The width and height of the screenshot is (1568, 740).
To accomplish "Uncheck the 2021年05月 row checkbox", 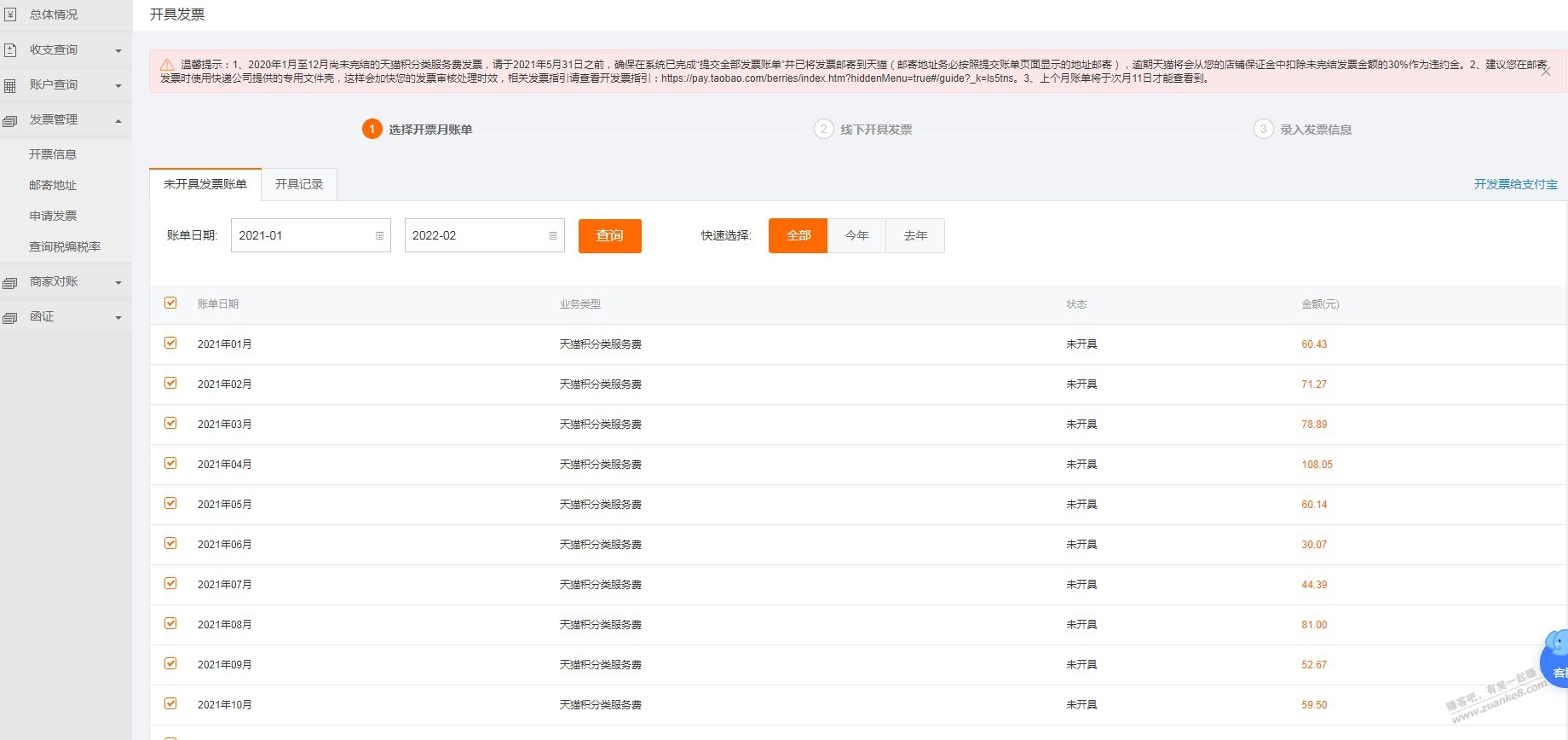I will click(x=170, y=503).
